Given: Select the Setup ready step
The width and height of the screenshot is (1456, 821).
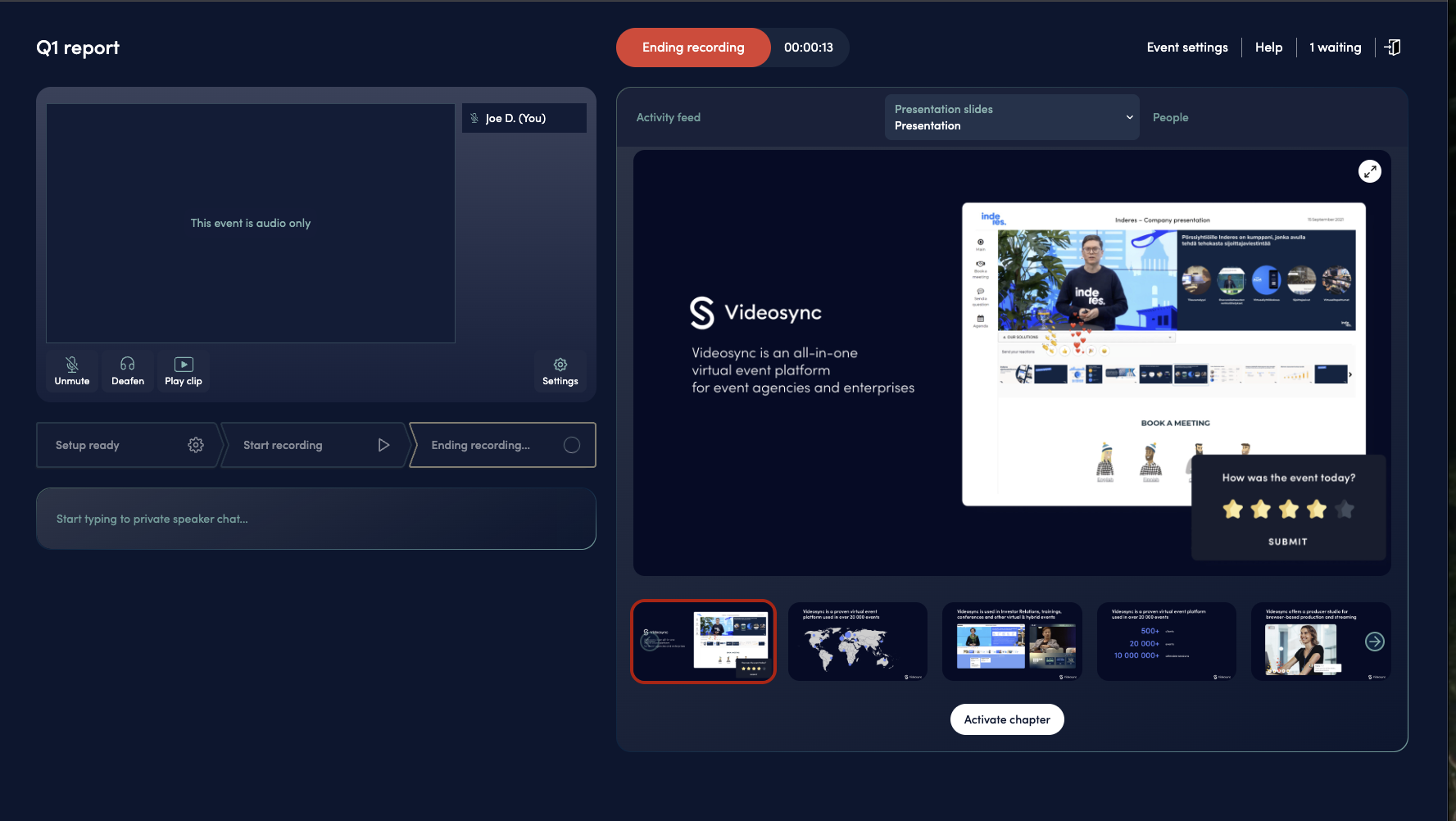Looking at the screenshot, I should 127,445.
